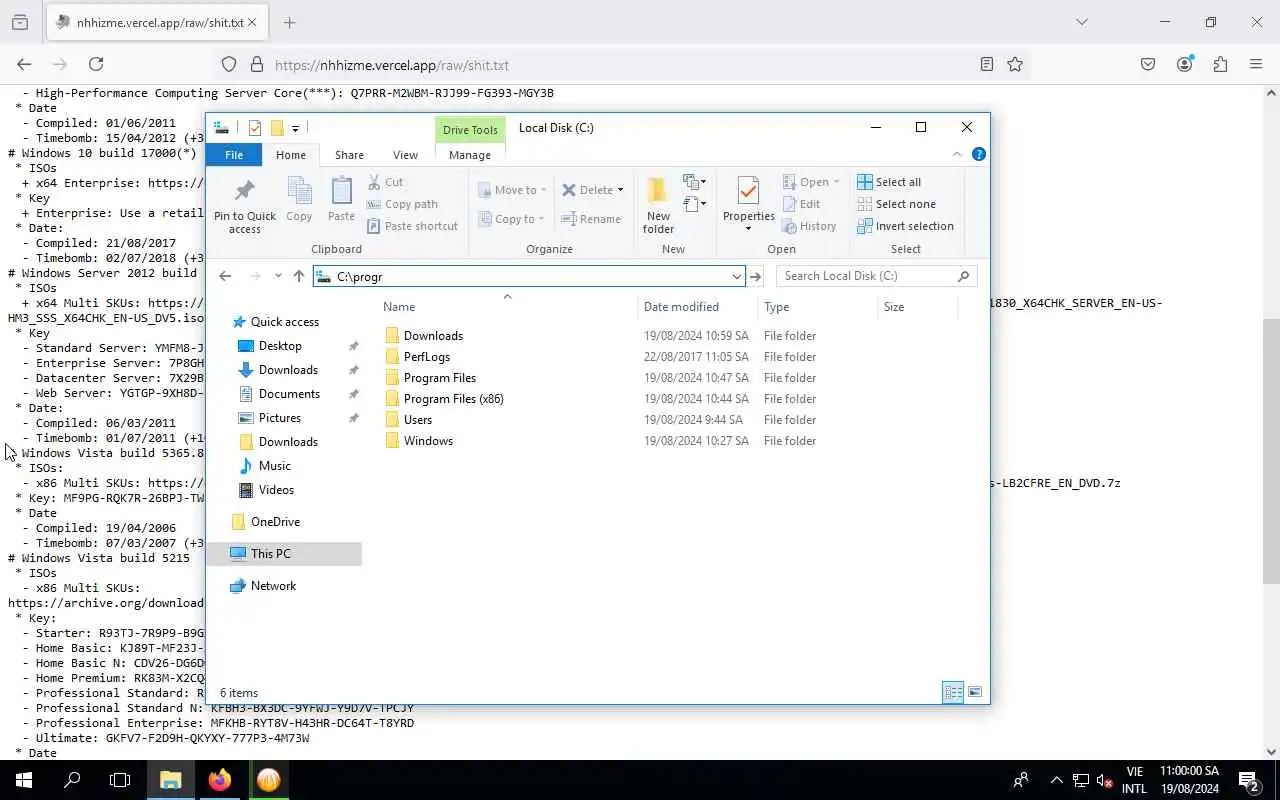Click the Firefox URL bar
The width and height of the screenshot is (1280, 800).
pos(620,64)
